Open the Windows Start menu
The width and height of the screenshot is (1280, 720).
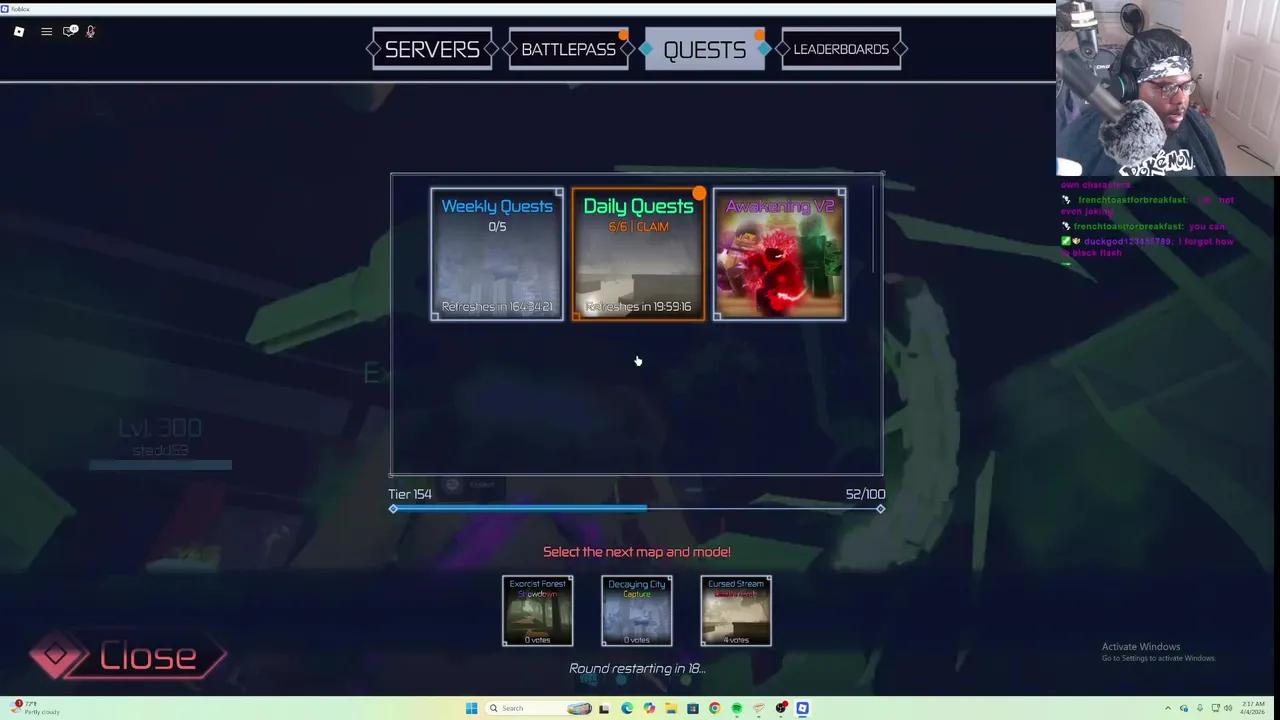click(x=471, y=708)
